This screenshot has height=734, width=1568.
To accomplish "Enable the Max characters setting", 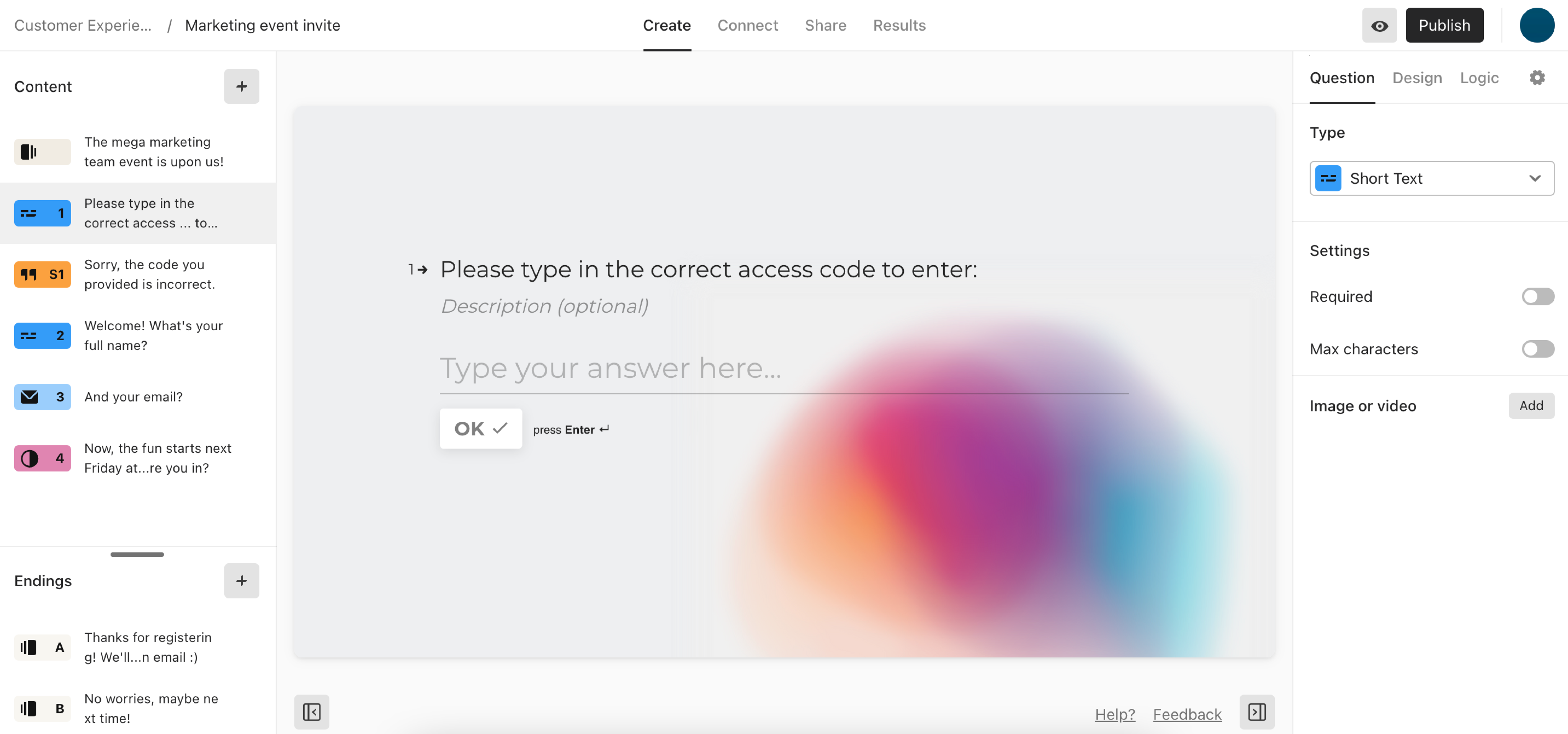I will 1537,349.
